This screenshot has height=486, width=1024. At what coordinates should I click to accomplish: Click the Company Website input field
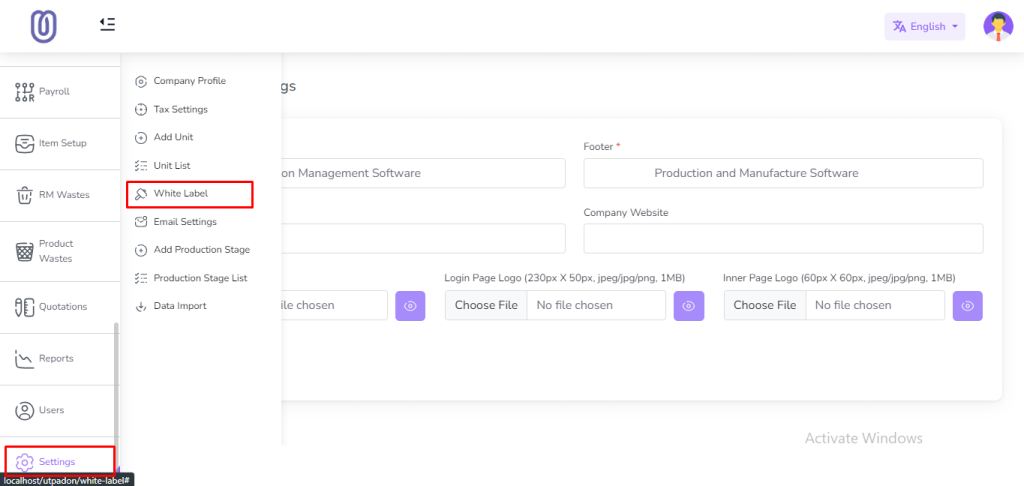782,239
